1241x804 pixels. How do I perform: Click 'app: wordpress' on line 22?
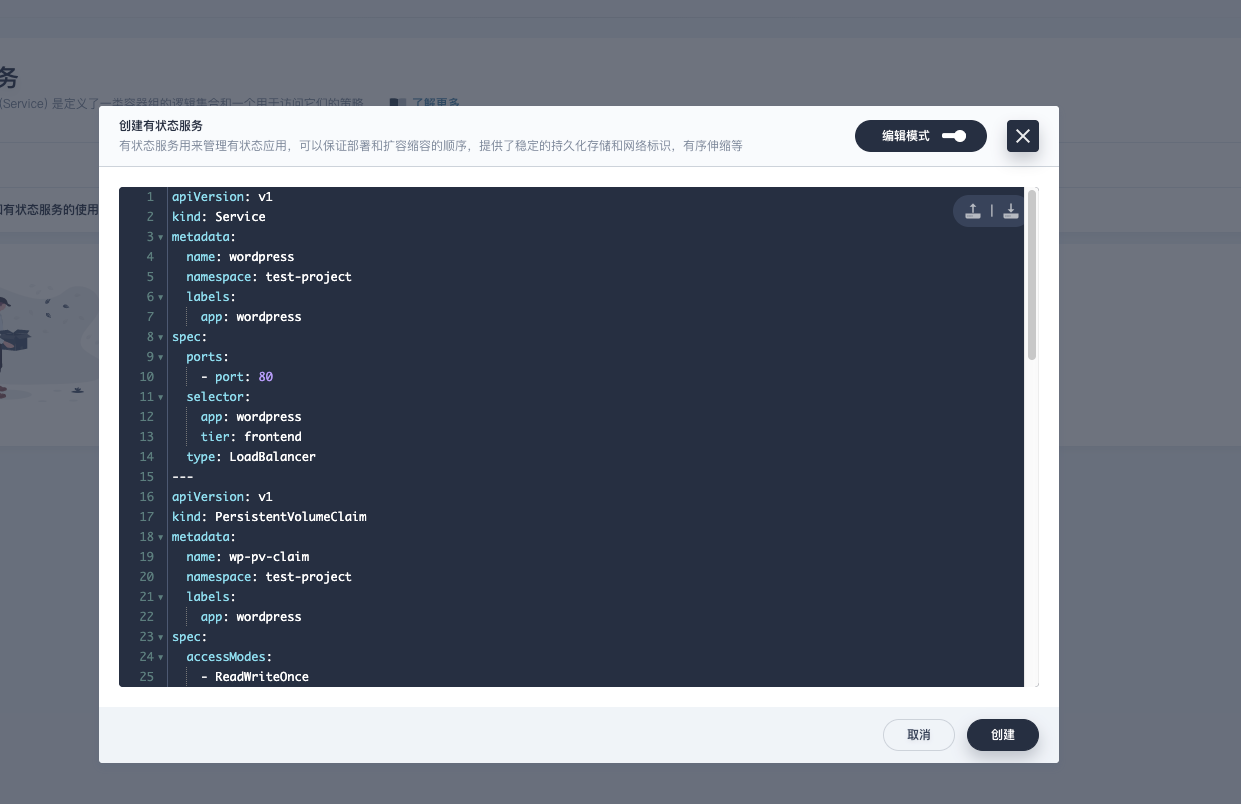(251, 617)
